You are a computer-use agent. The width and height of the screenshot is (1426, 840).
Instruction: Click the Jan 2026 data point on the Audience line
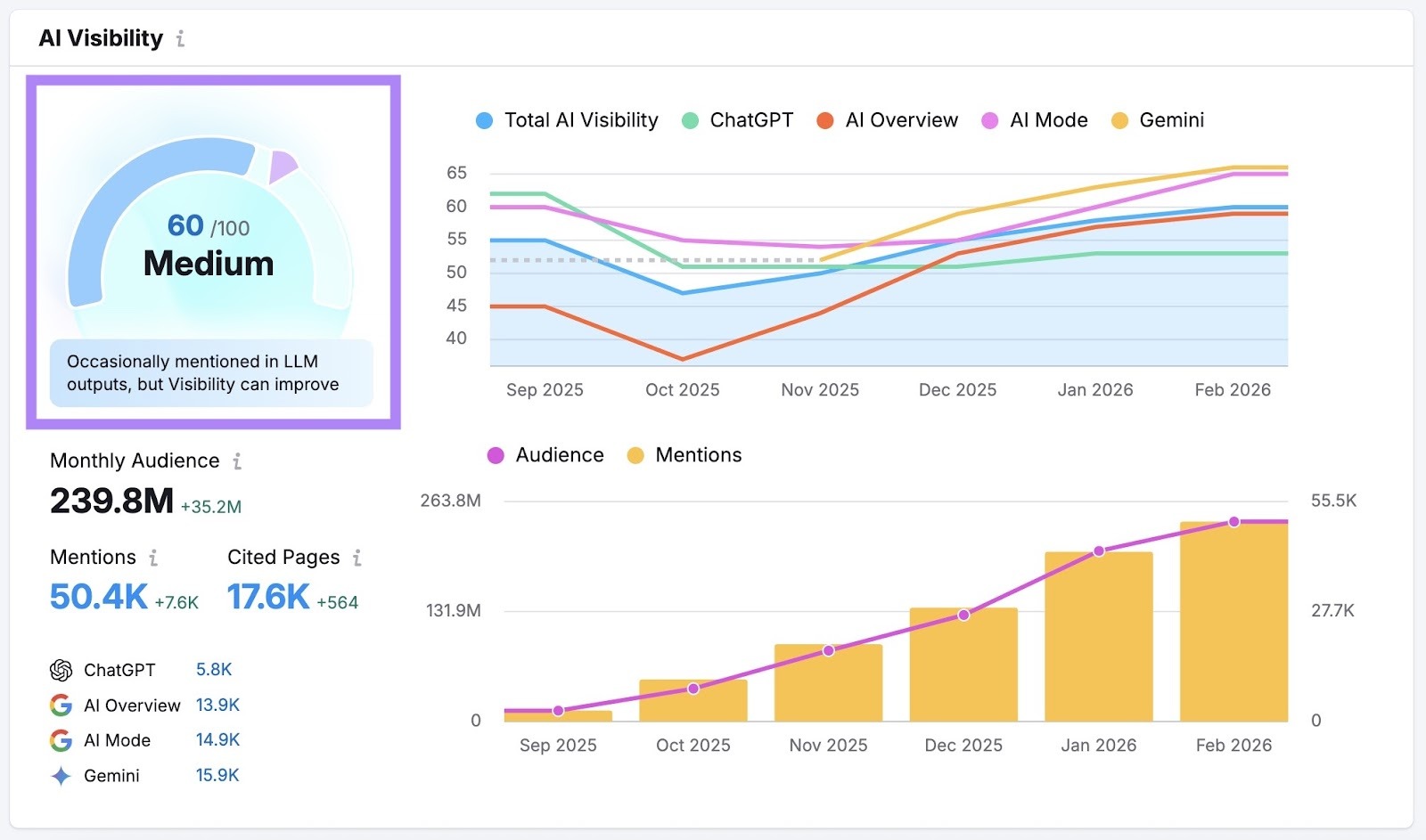click(x=1098, y=550)
